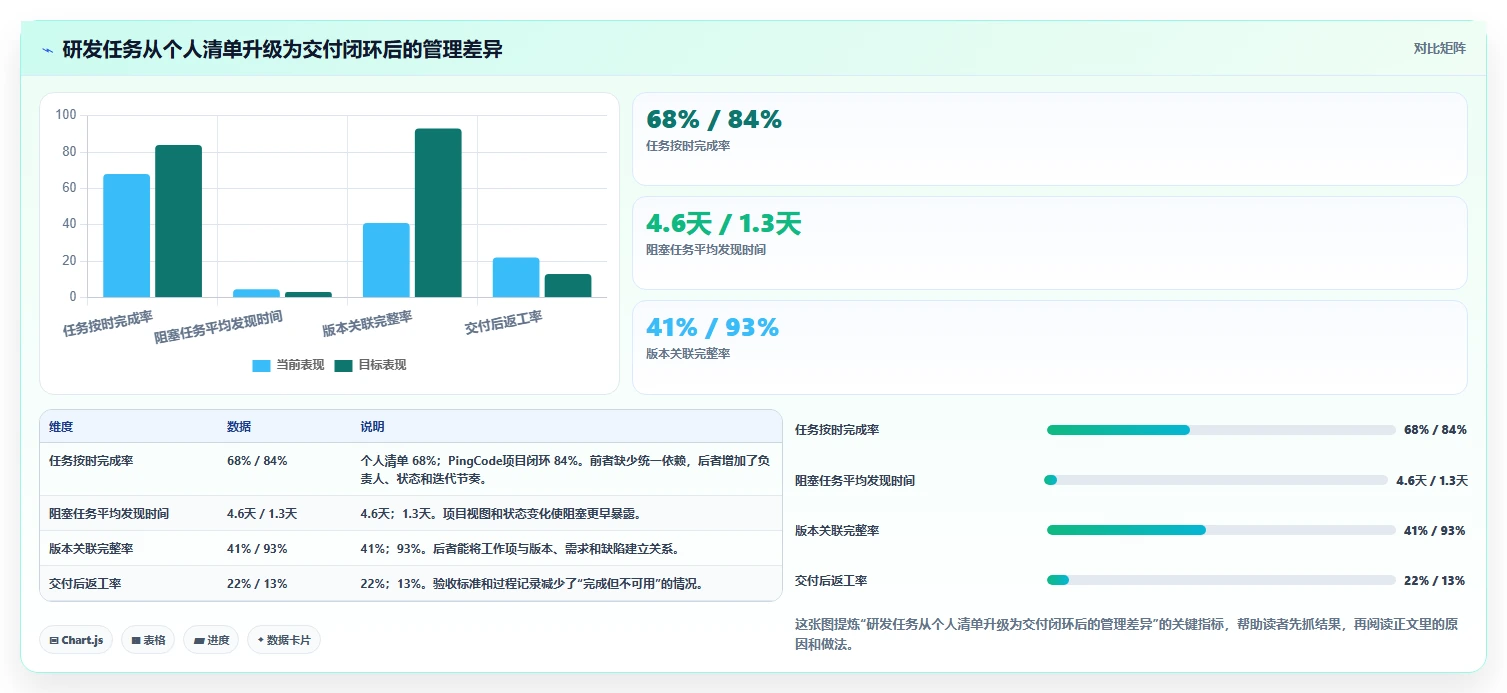Click the 阻塞任务平均发现时间 progress bar

(1216, 480)
